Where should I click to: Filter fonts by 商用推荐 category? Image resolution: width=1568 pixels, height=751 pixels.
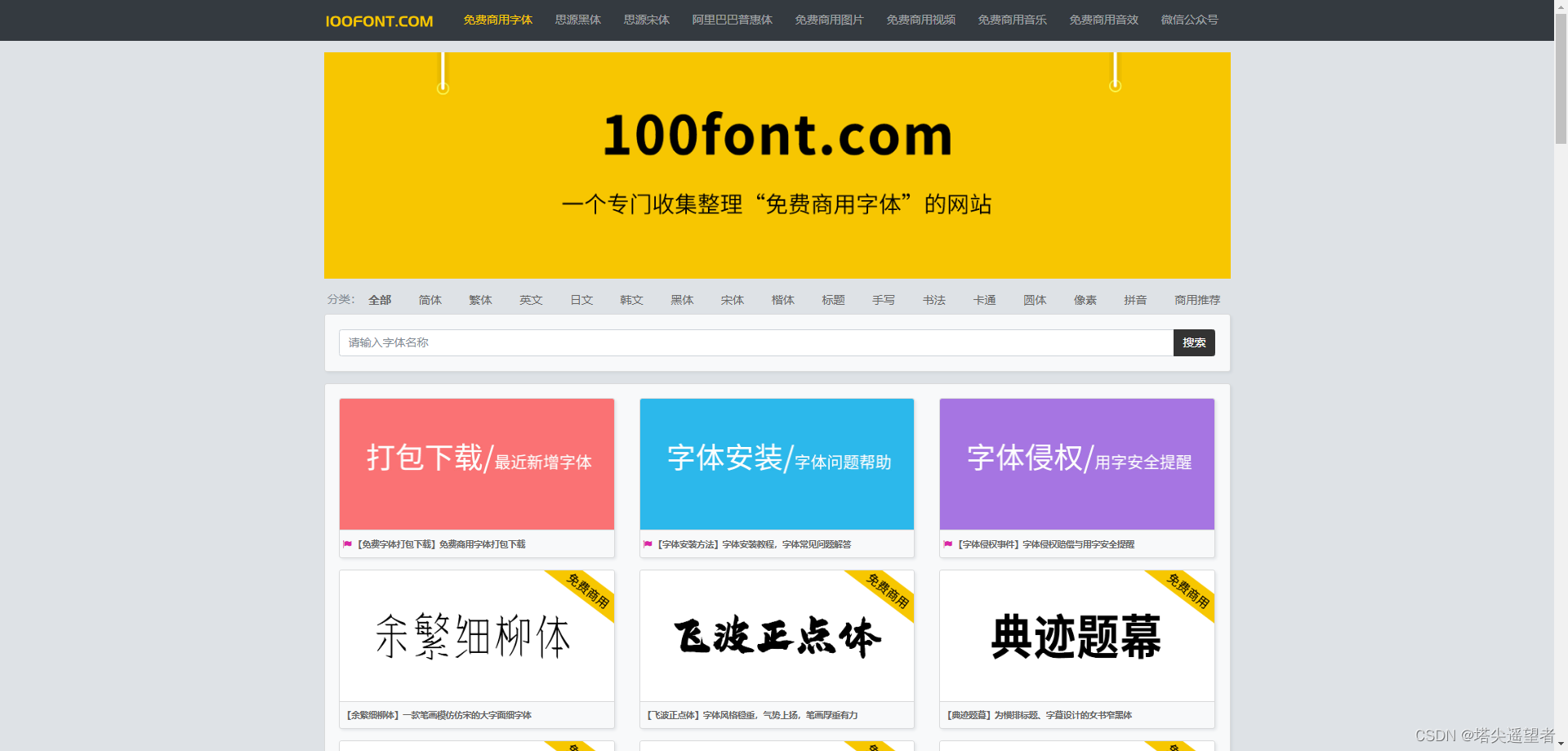[1197, 300]
